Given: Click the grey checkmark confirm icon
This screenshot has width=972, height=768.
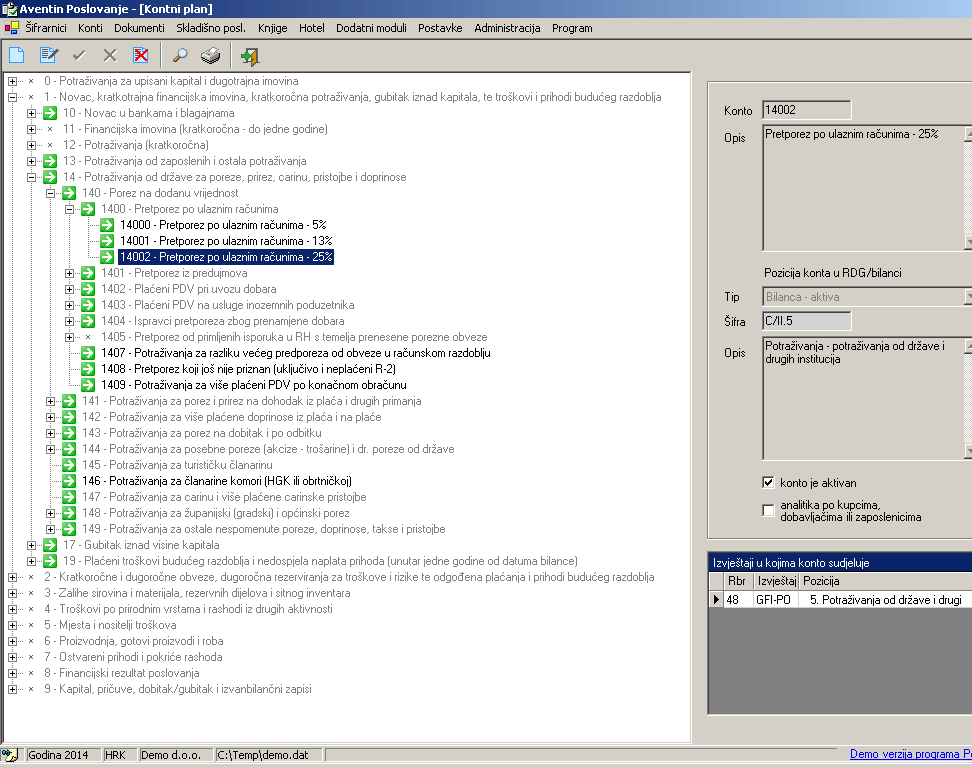Looking at the screenshot, I should tap(79, 56).
